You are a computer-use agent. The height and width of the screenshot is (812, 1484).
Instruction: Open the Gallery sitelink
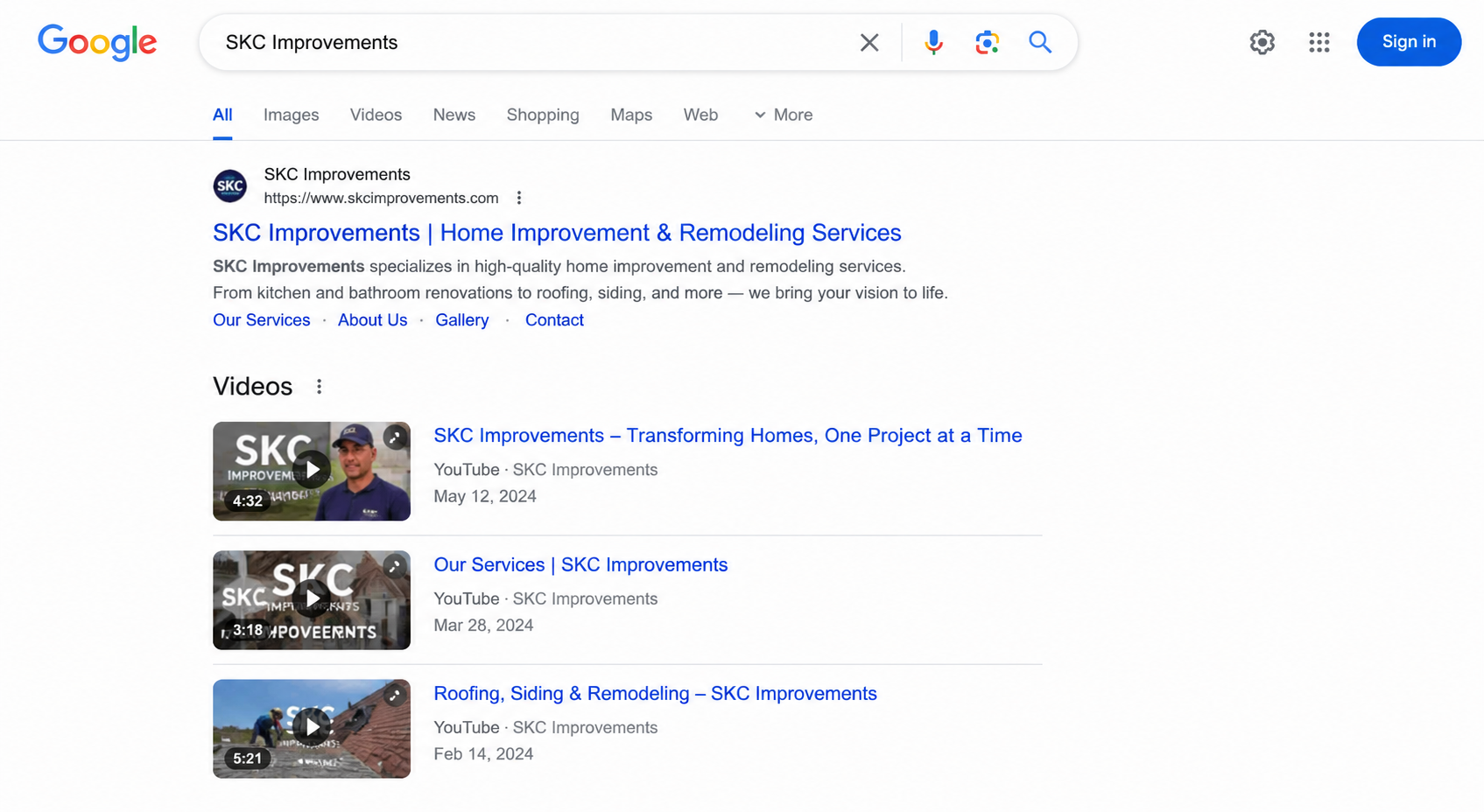pyautogui.click(x=462, y=320)
